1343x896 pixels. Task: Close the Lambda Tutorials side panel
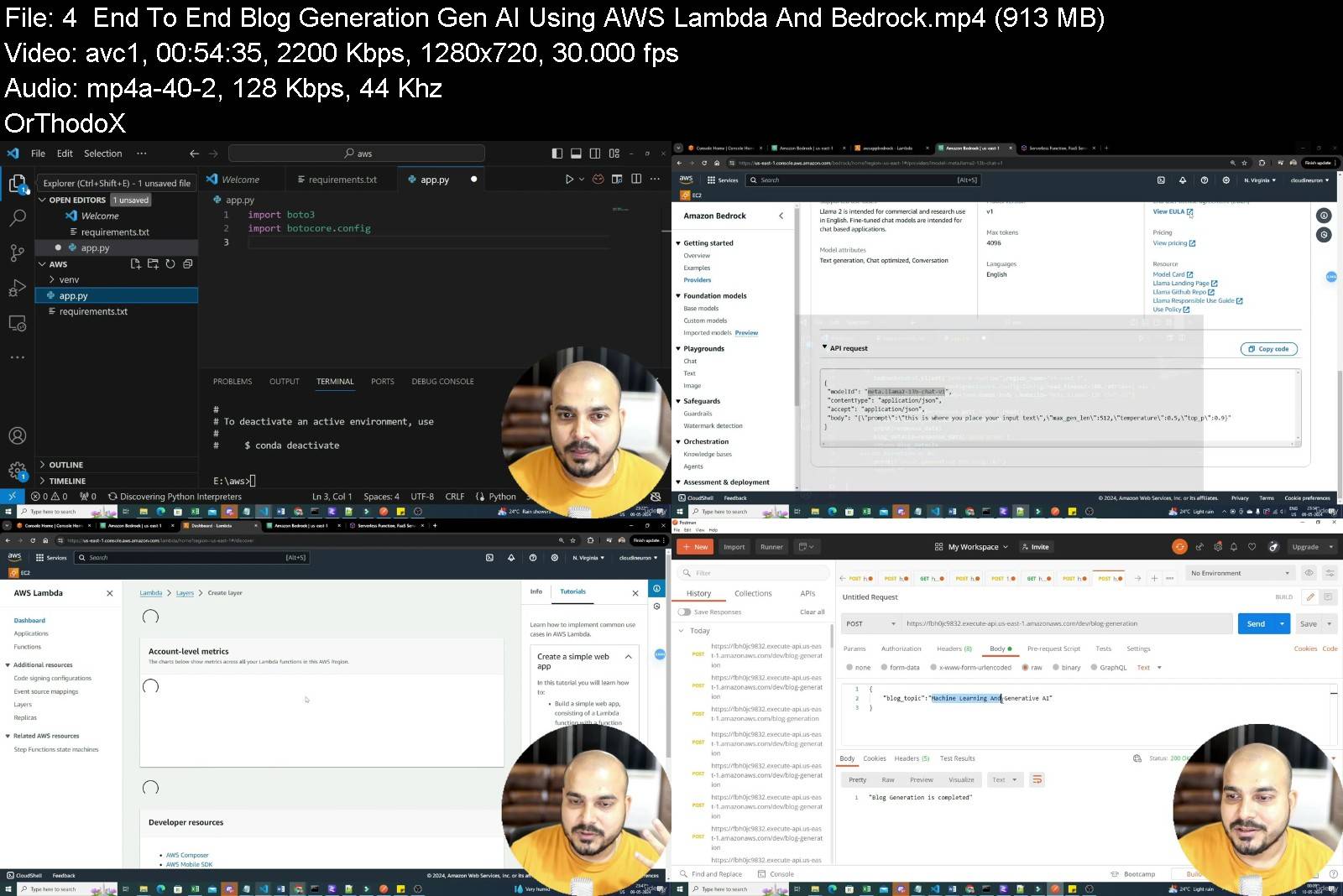click(635, 593)
